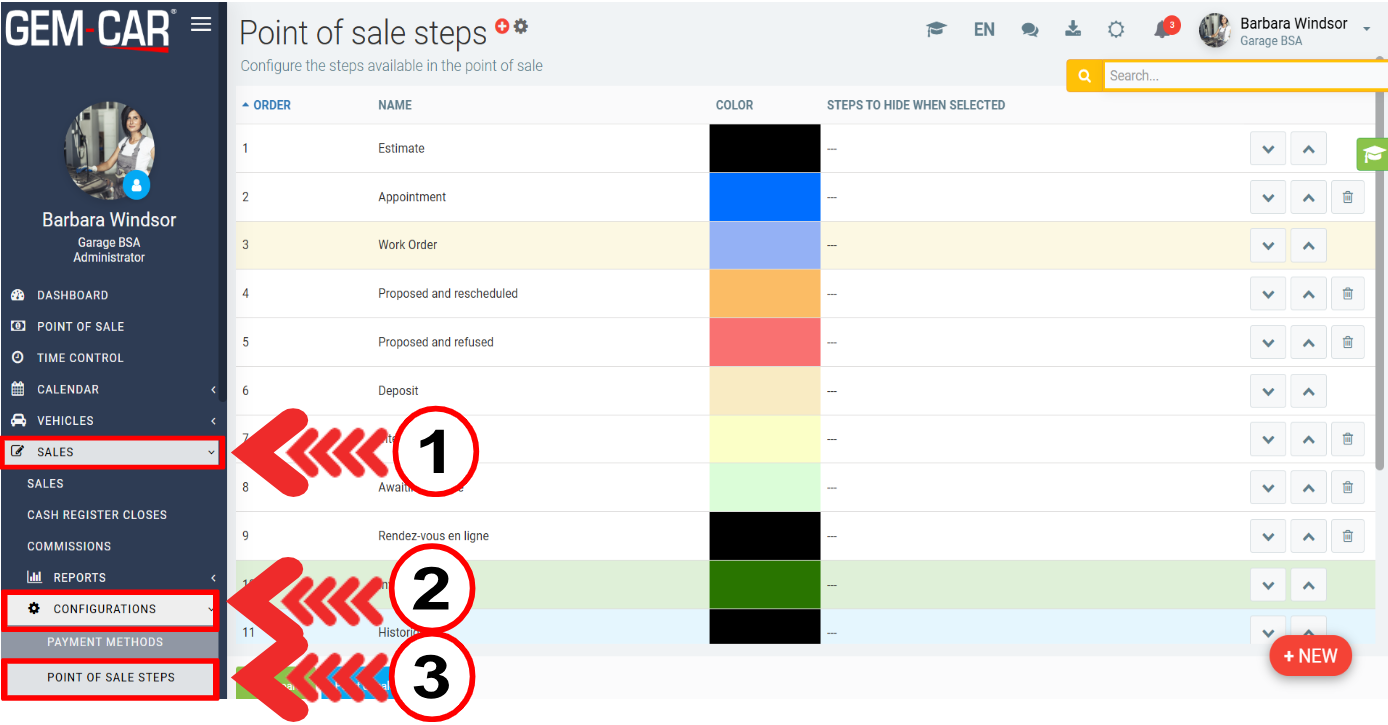Open Payment Methods configuration page

coord(105,642)
